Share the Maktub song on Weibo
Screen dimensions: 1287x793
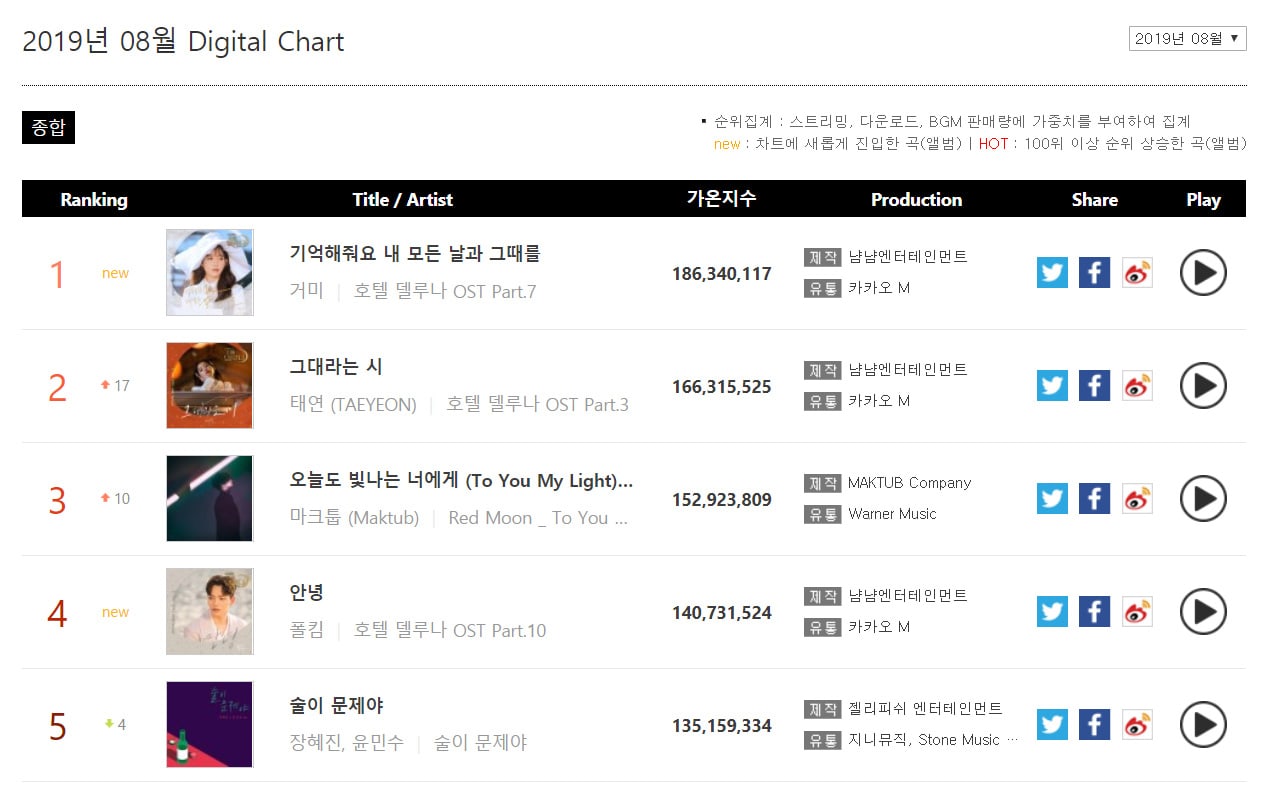[x=1137, y=498]
